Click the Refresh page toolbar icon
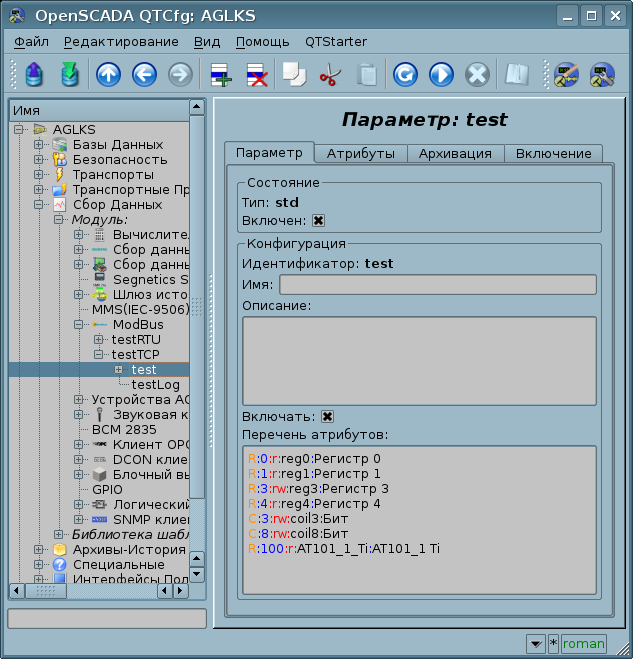 tap(405, 75)
